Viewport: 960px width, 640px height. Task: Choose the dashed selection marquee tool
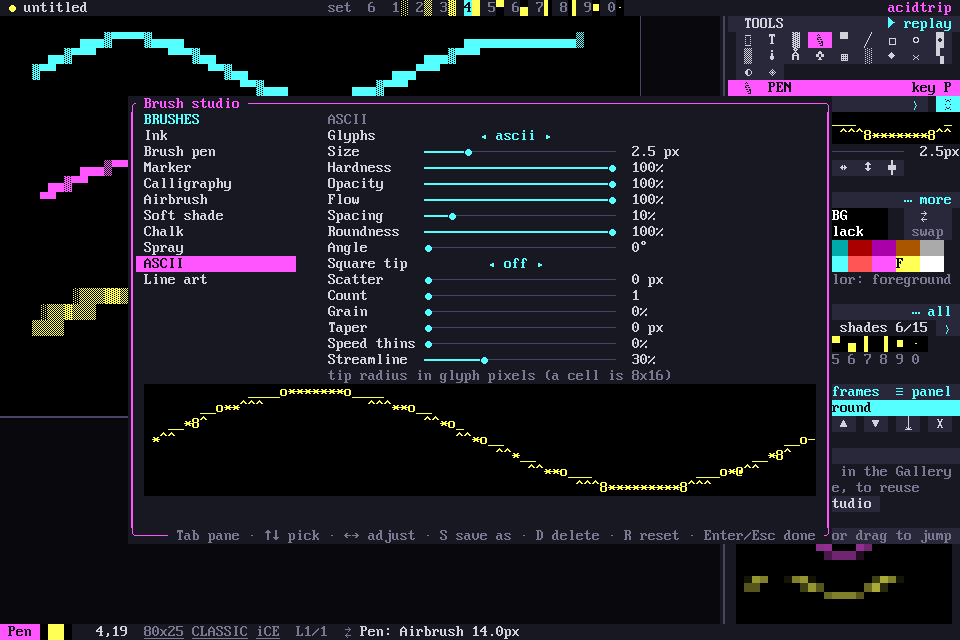coord(748,40)
